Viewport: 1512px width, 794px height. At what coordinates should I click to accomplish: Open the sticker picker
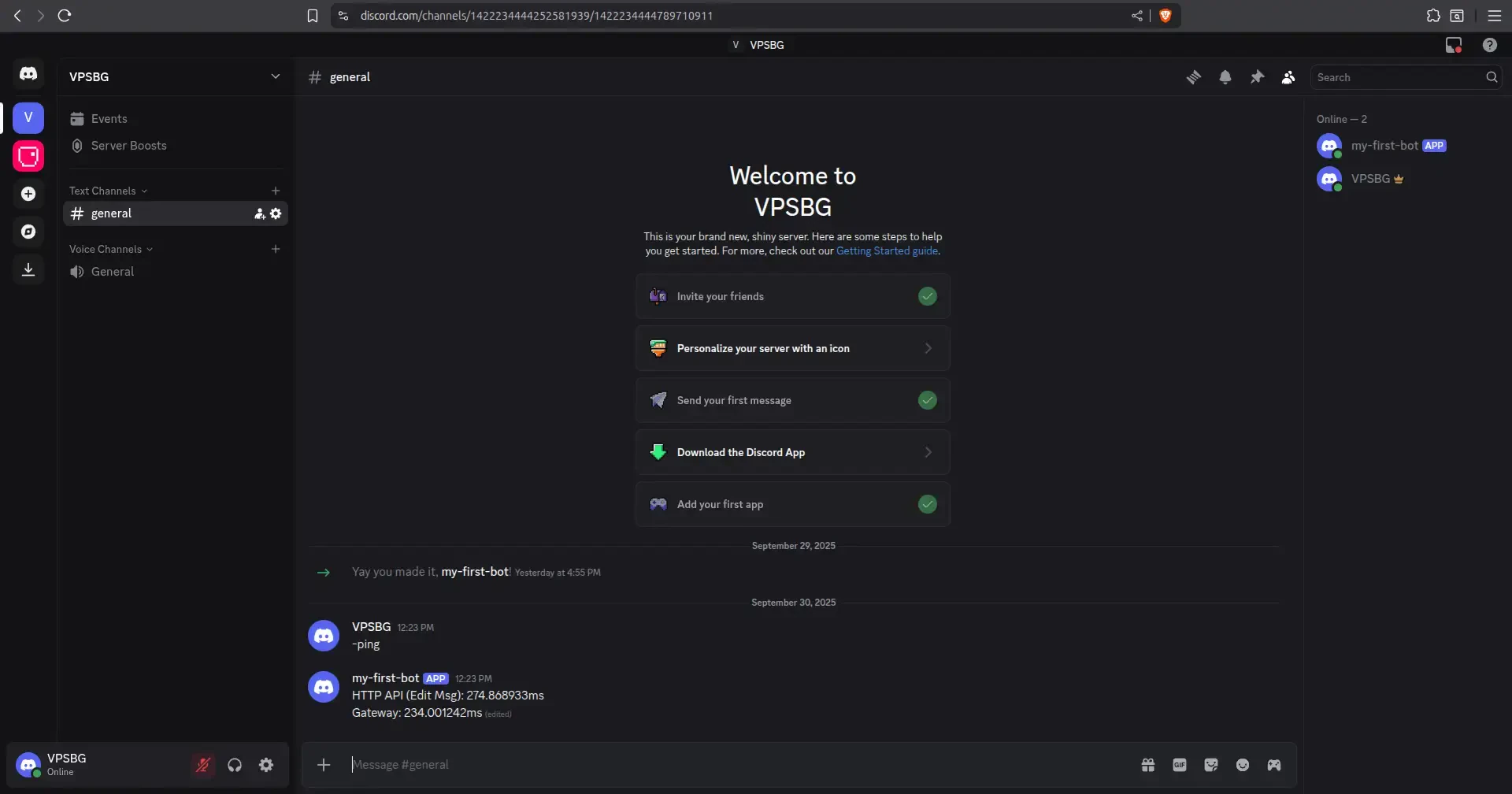1211,765
